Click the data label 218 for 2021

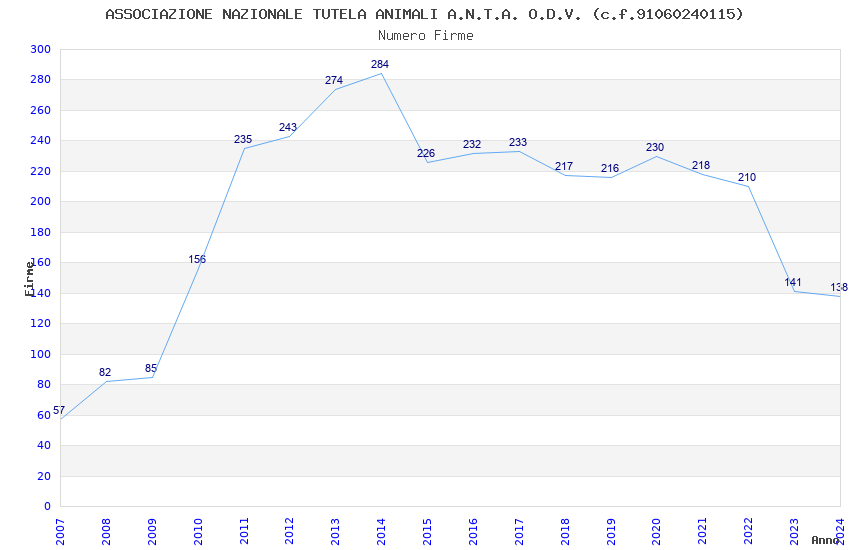click(x=701, y=165)
